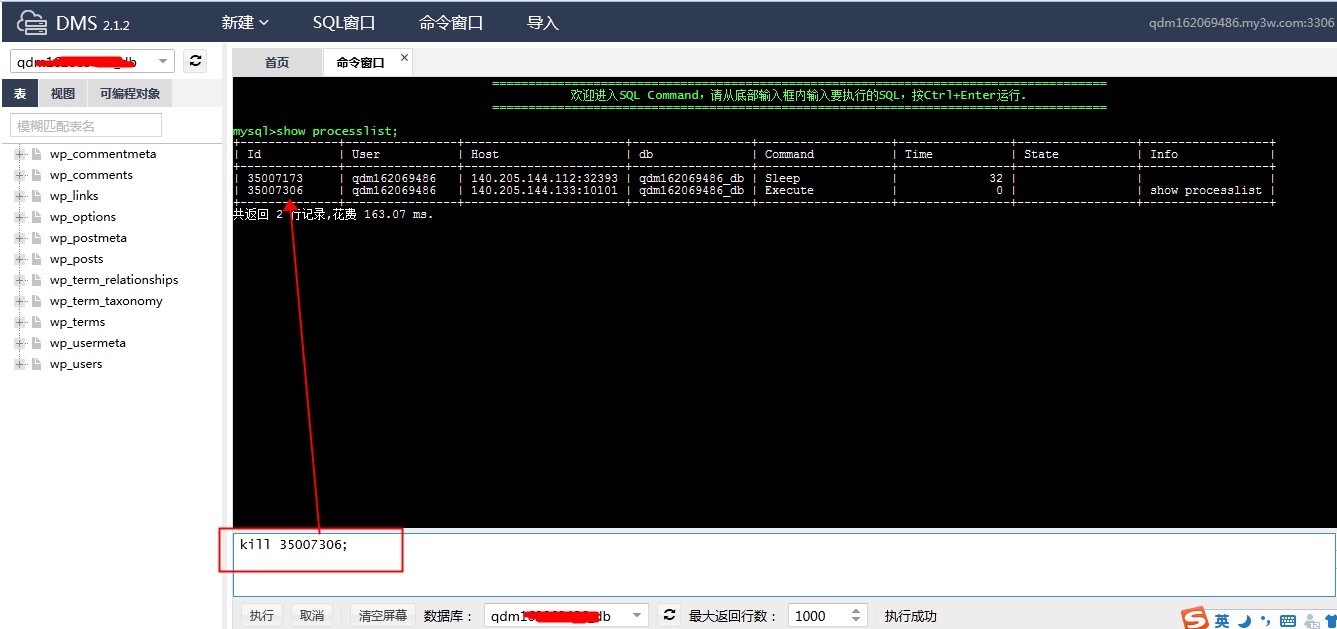Viewport: 1337px width, 629px height.
Task: Click the bottom toolbar database refresh icon
Action: [x=670, y=615]
